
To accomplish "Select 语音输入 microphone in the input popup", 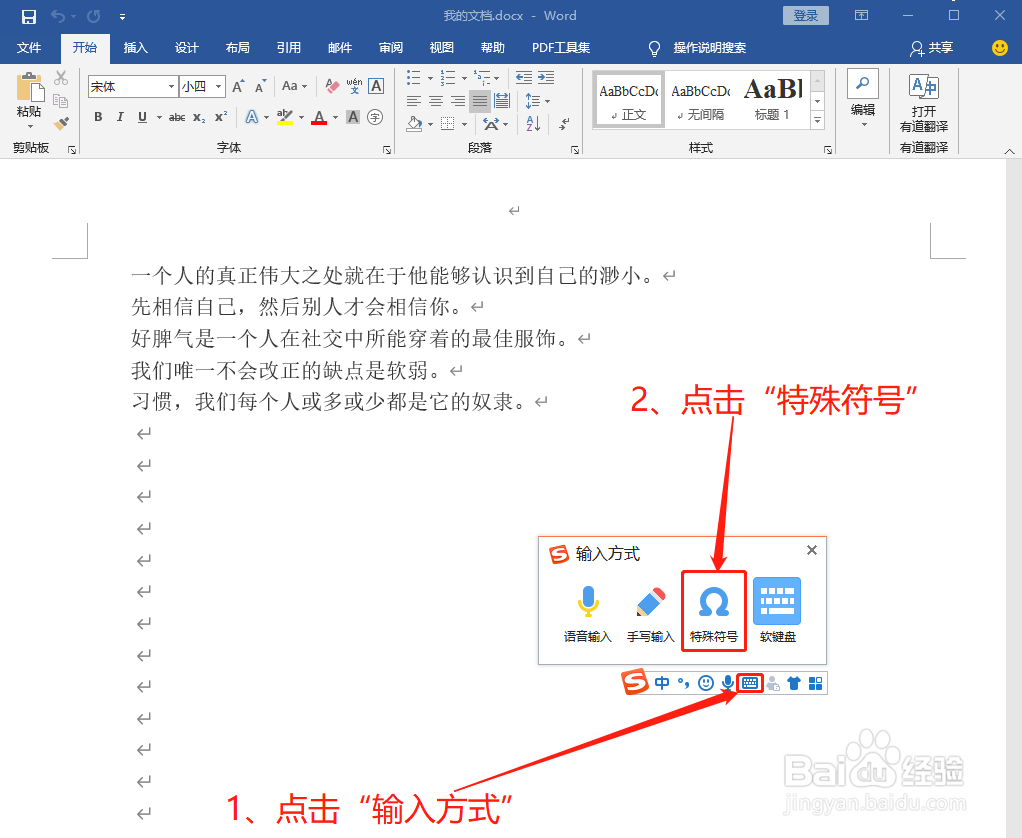I will pos(588,613).
